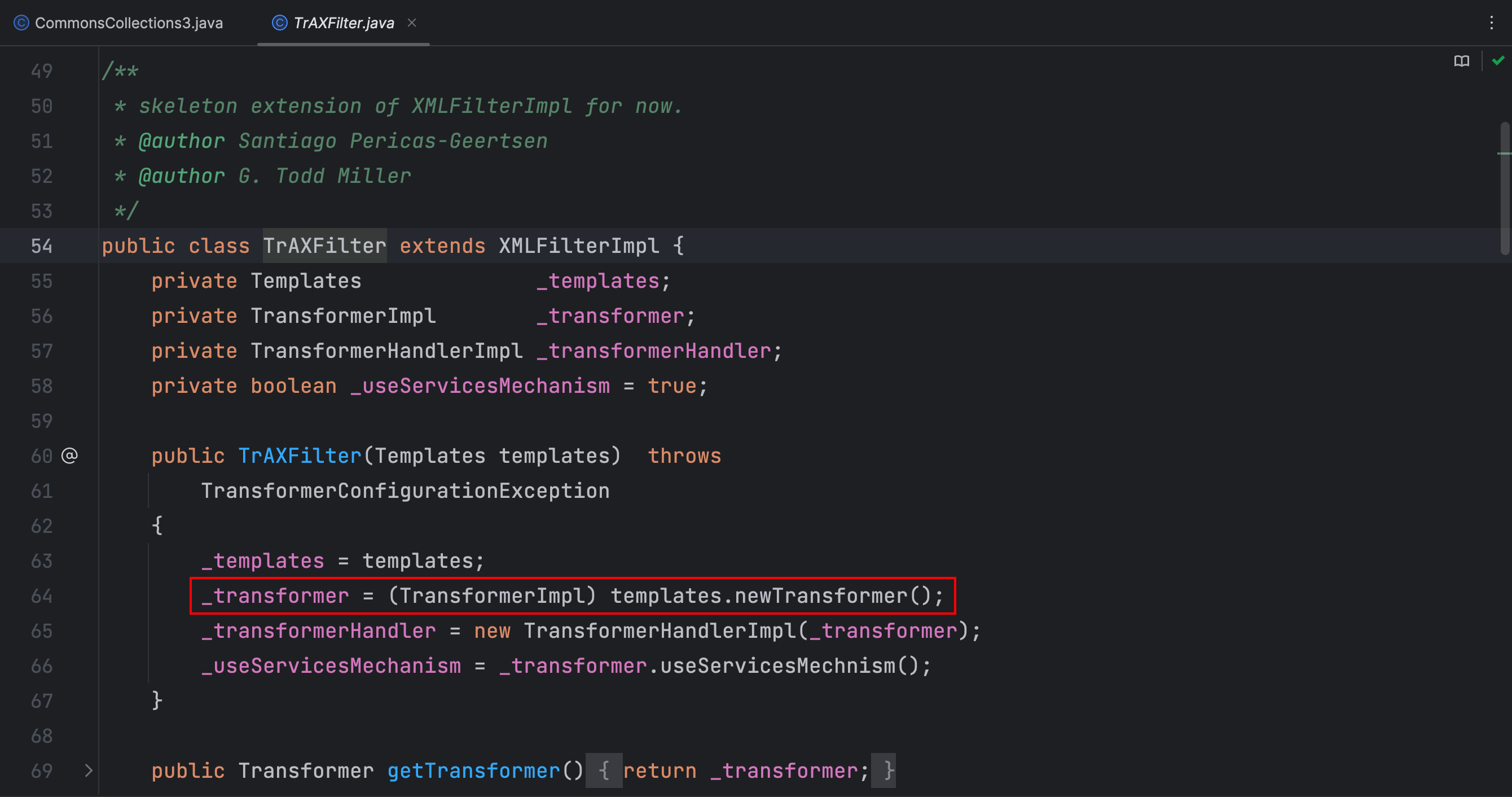Click the _templates field on line 55
1512x797 pixels.
[598, 281]
